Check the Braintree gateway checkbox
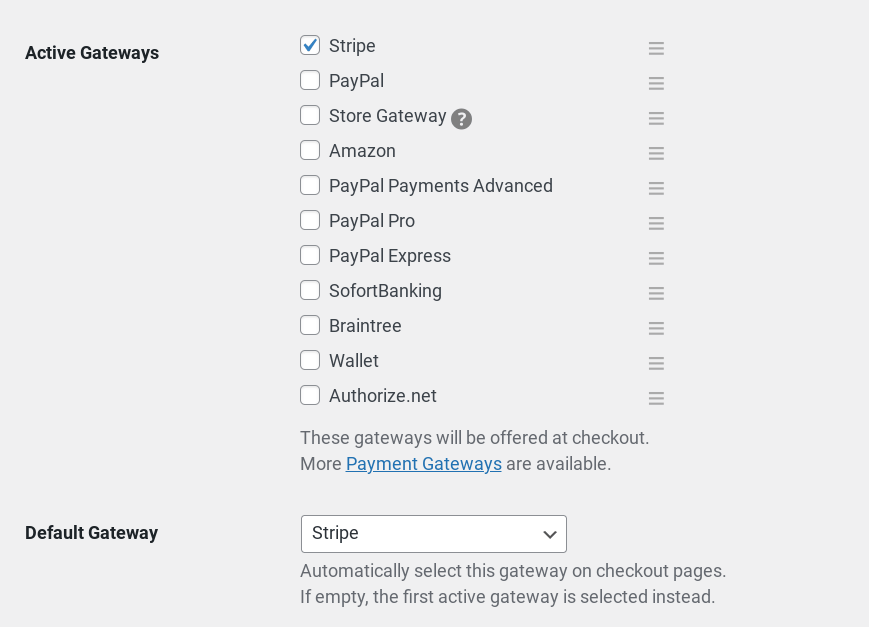The image size is (869, 627). pyautogui.click(x=310, y=325)
